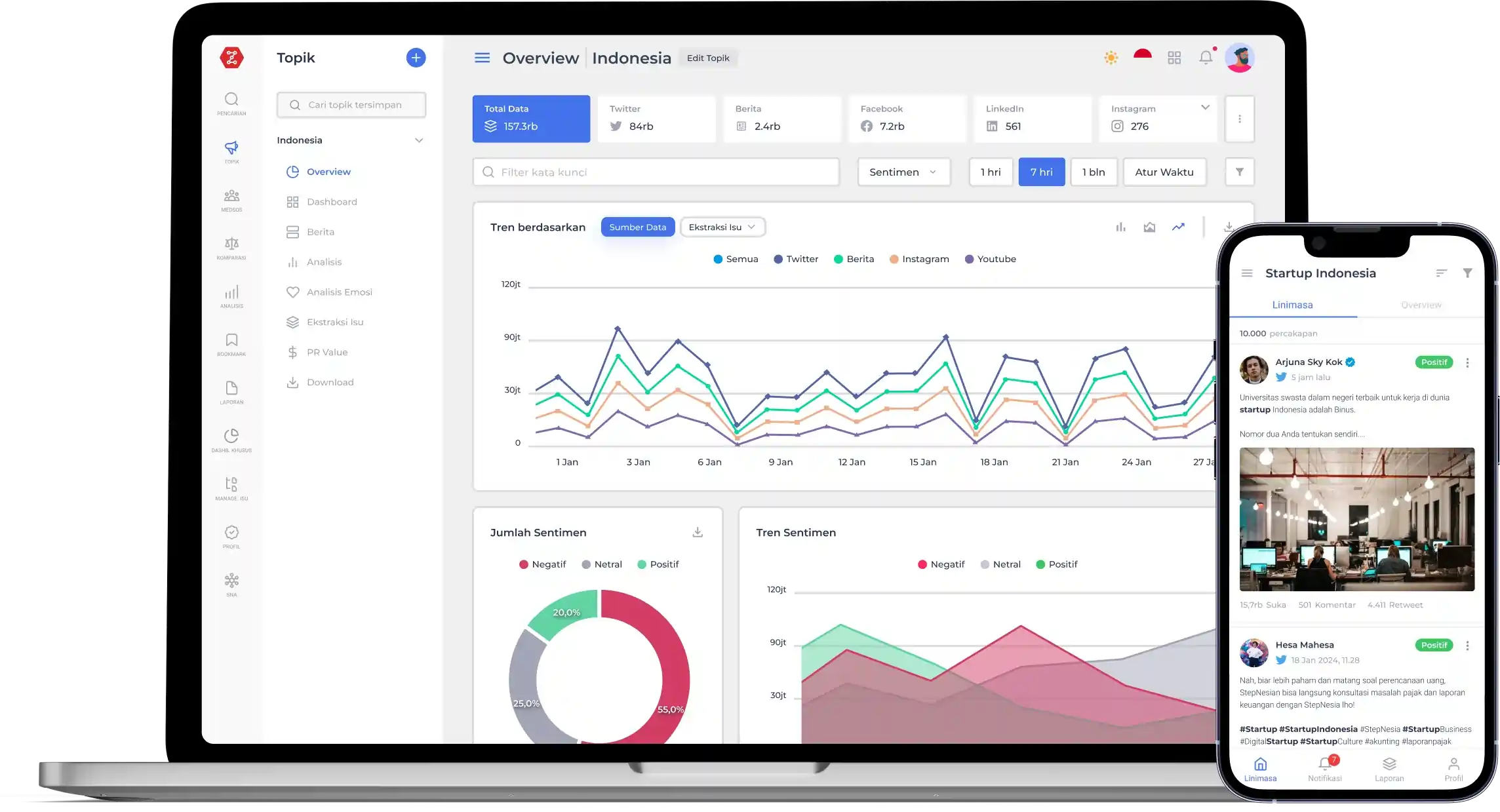The width and height of the screenshot is (1500, 812).
Task: Switch to bar chart view icon
Action: (x=1120, y=227)
